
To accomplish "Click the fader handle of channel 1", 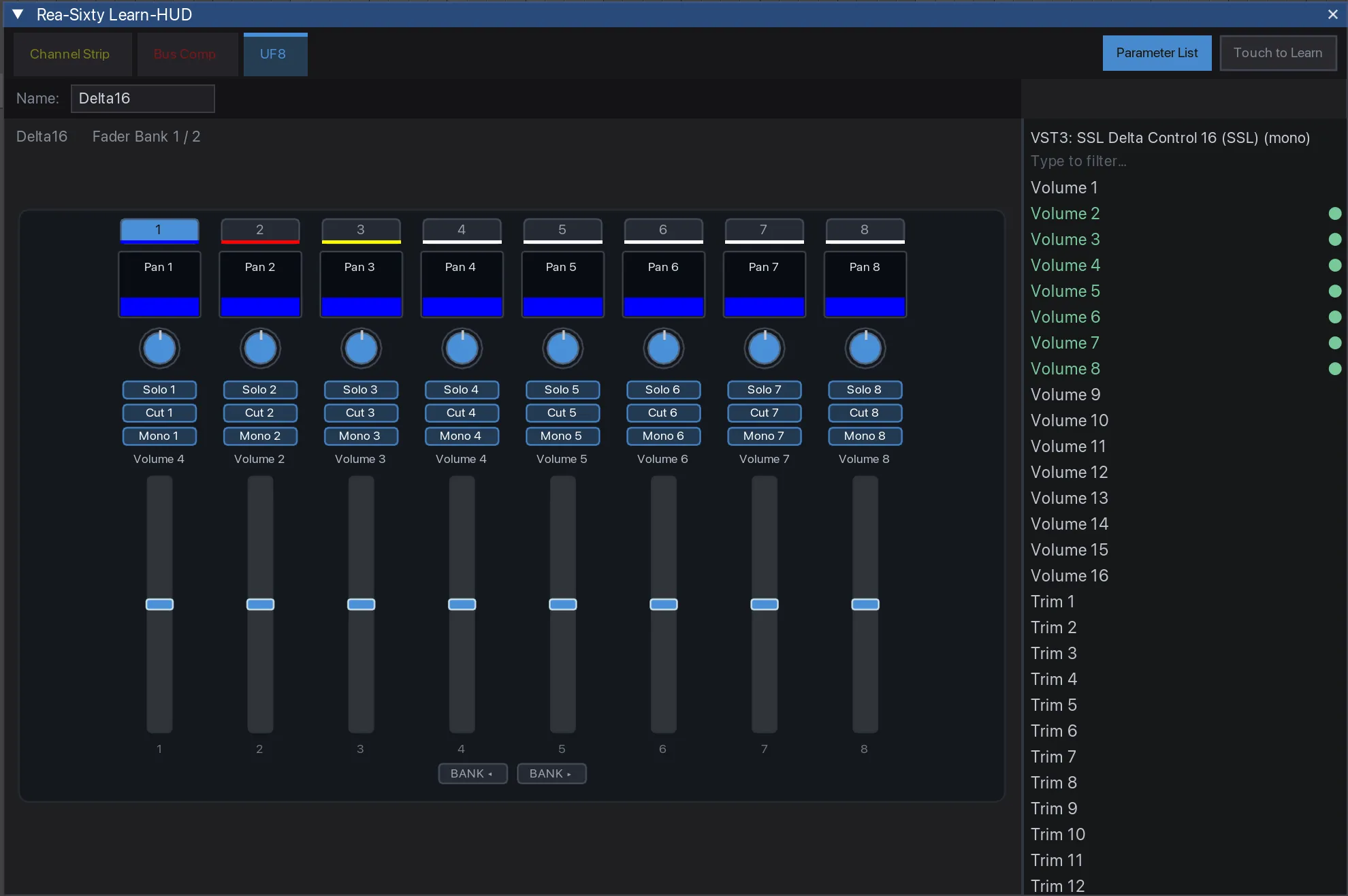I will [x=160, y=605].
